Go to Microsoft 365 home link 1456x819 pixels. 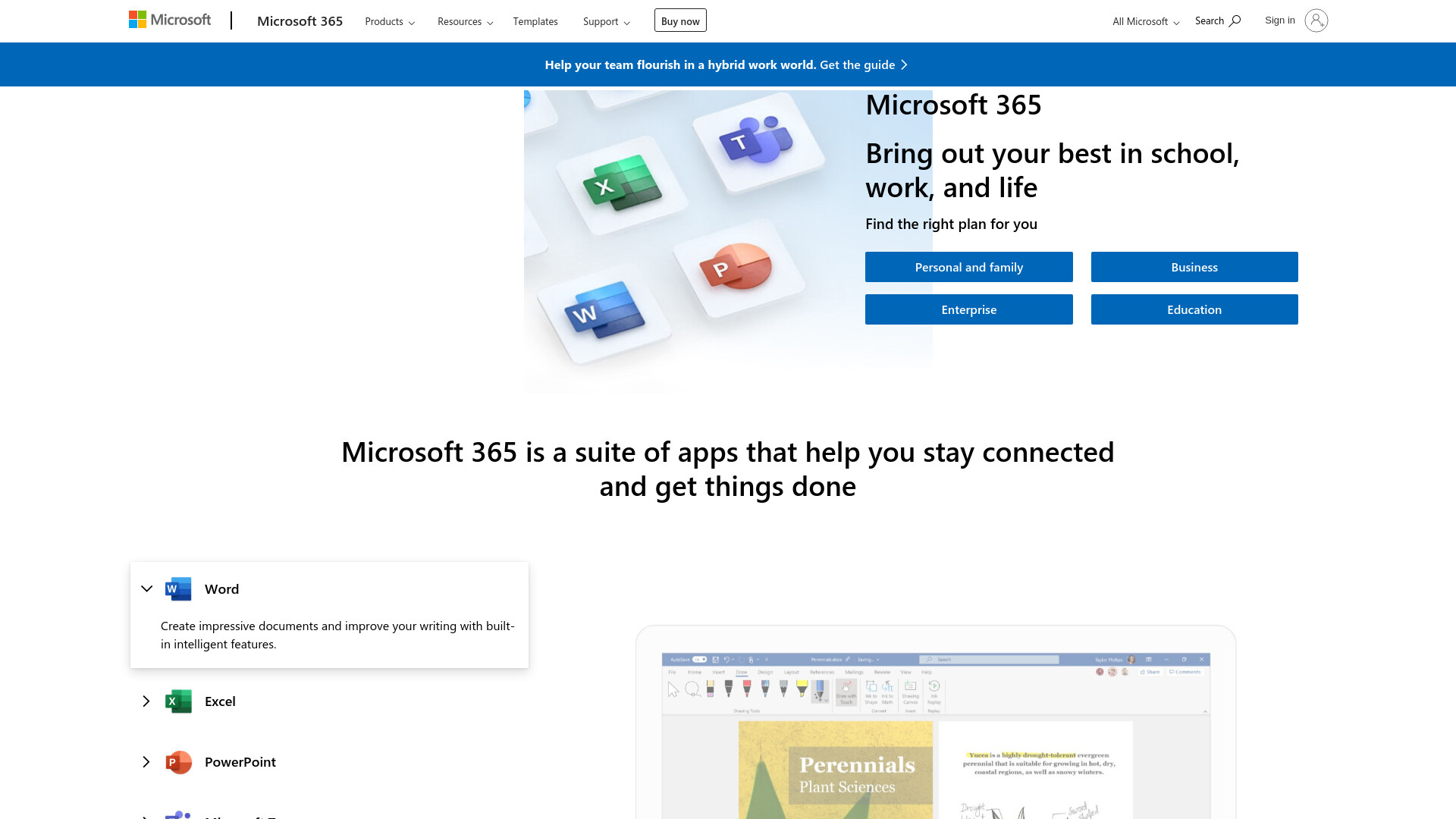[x=300, y=21]
